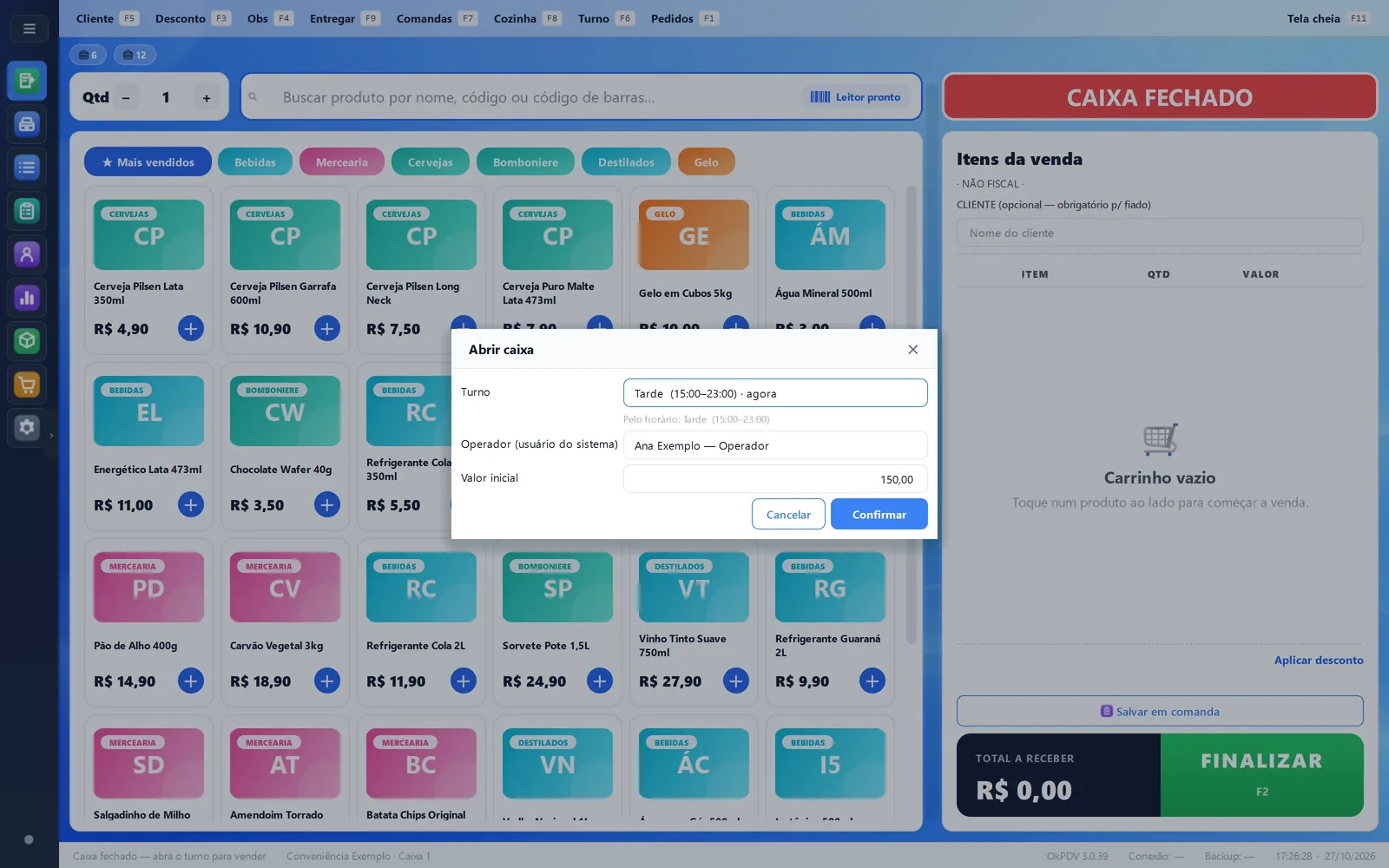Open the purple customers sidebar icon
The height and width of the screenshot is (868, 1389).
click(27, 254)
